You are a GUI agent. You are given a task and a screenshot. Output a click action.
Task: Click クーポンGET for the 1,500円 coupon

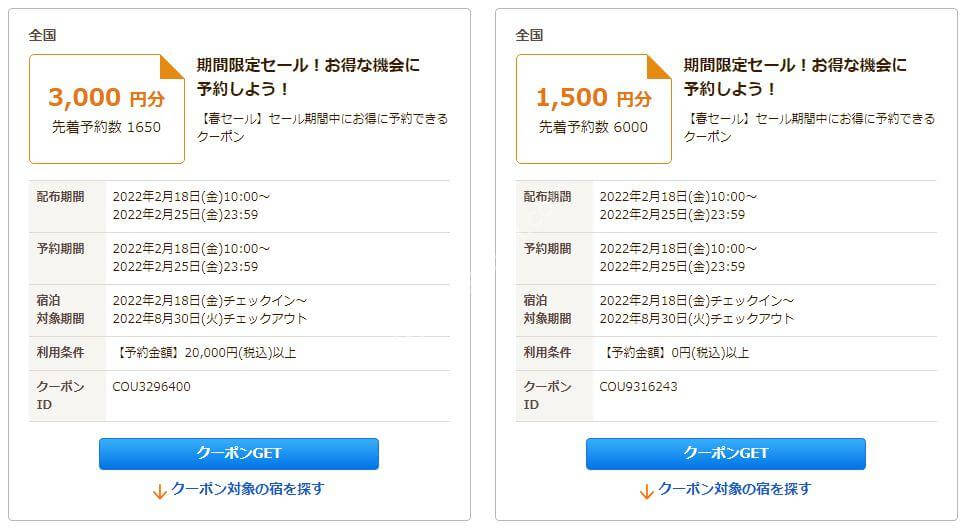pyautogui.click(x=725, y=454)
